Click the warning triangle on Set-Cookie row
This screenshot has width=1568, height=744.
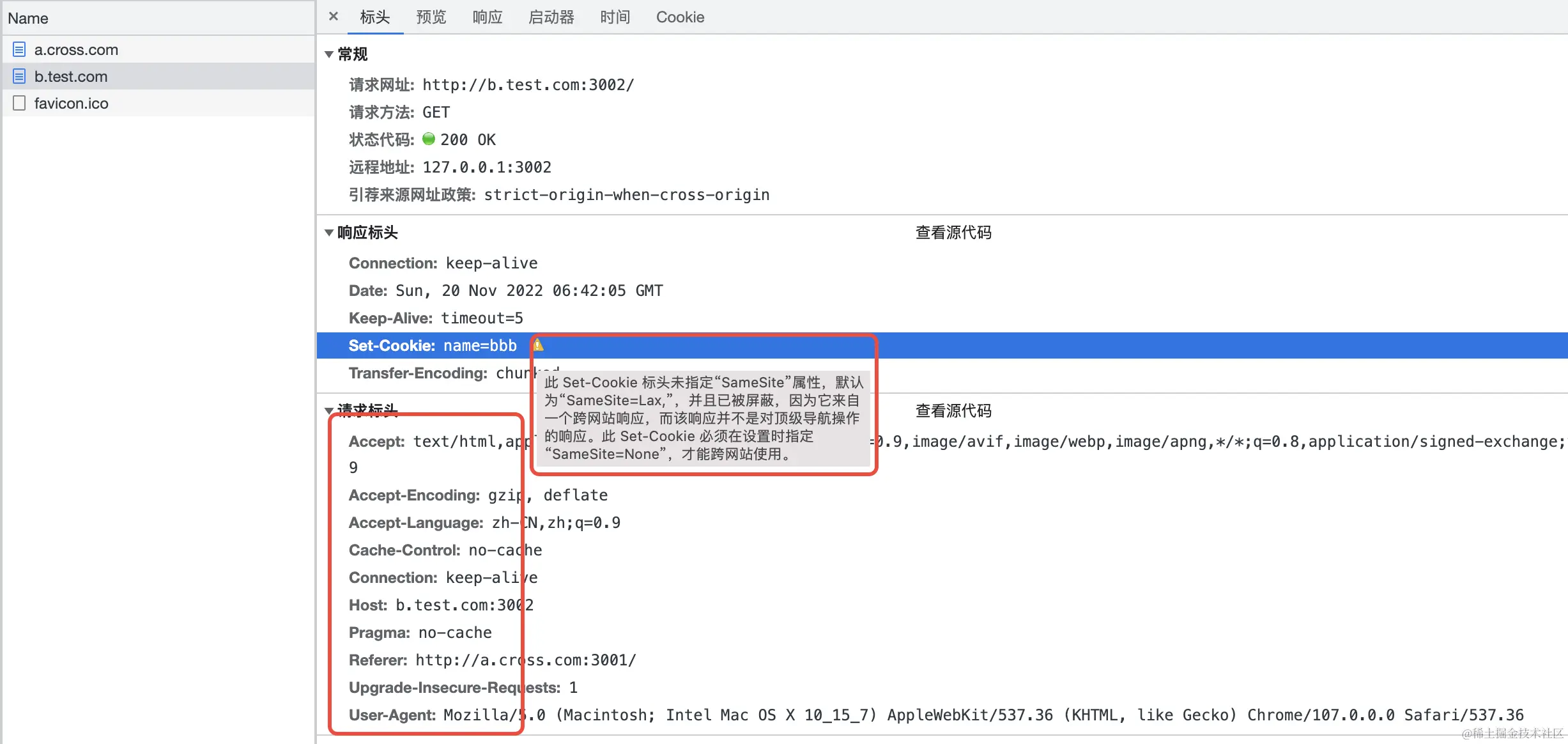tap(538, 345)
